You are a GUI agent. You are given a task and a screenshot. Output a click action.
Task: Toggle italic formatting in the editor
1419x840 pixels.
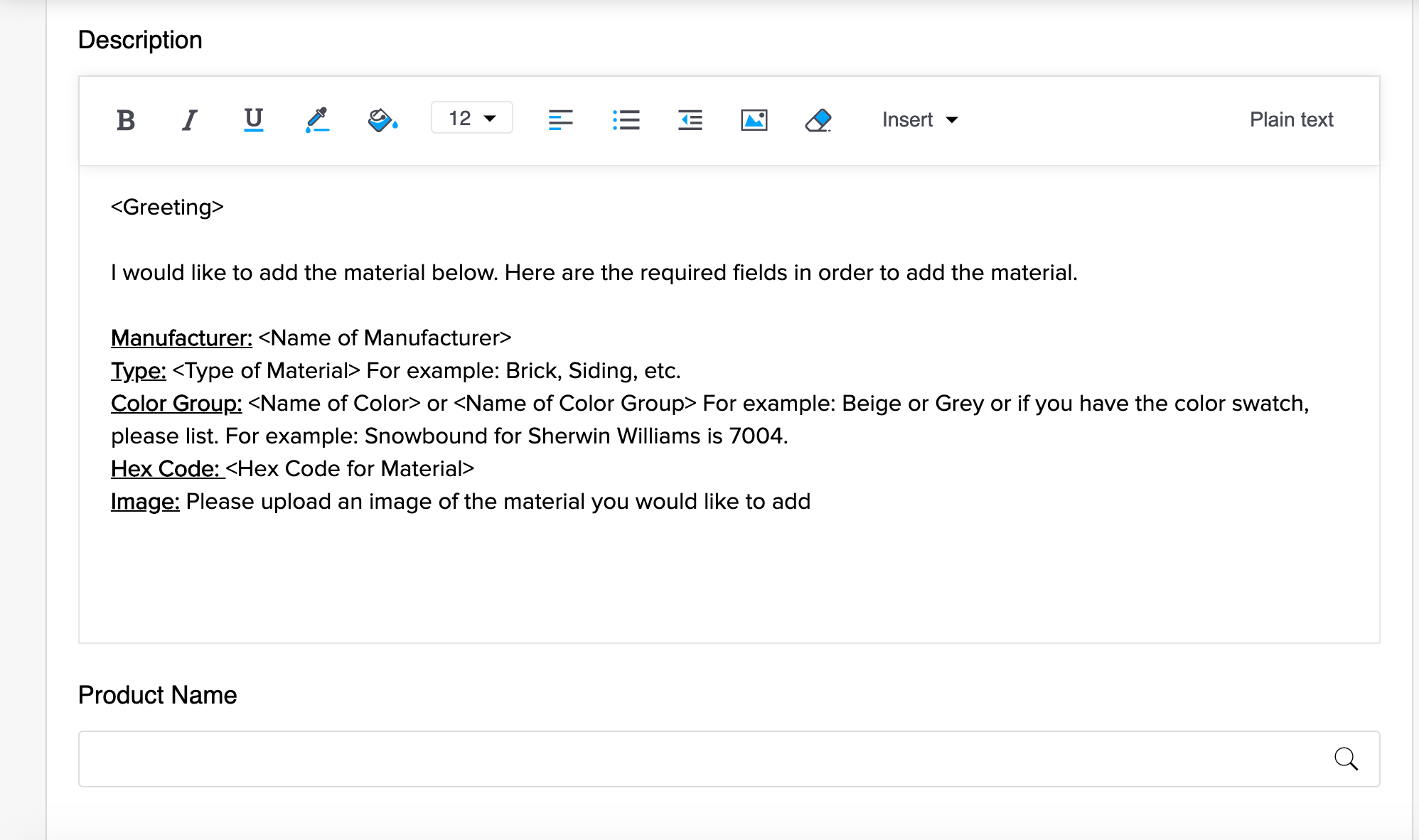point(189,120)
